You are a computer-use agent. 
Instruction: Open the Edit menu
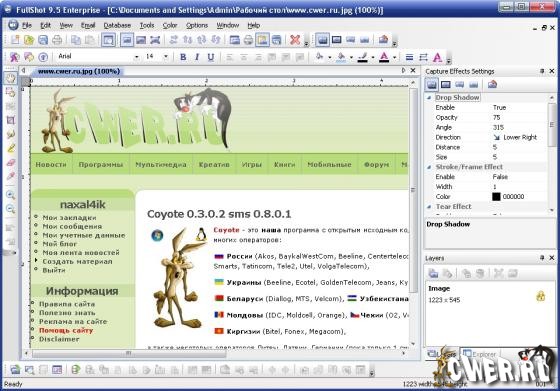click(x=45, y=25)
